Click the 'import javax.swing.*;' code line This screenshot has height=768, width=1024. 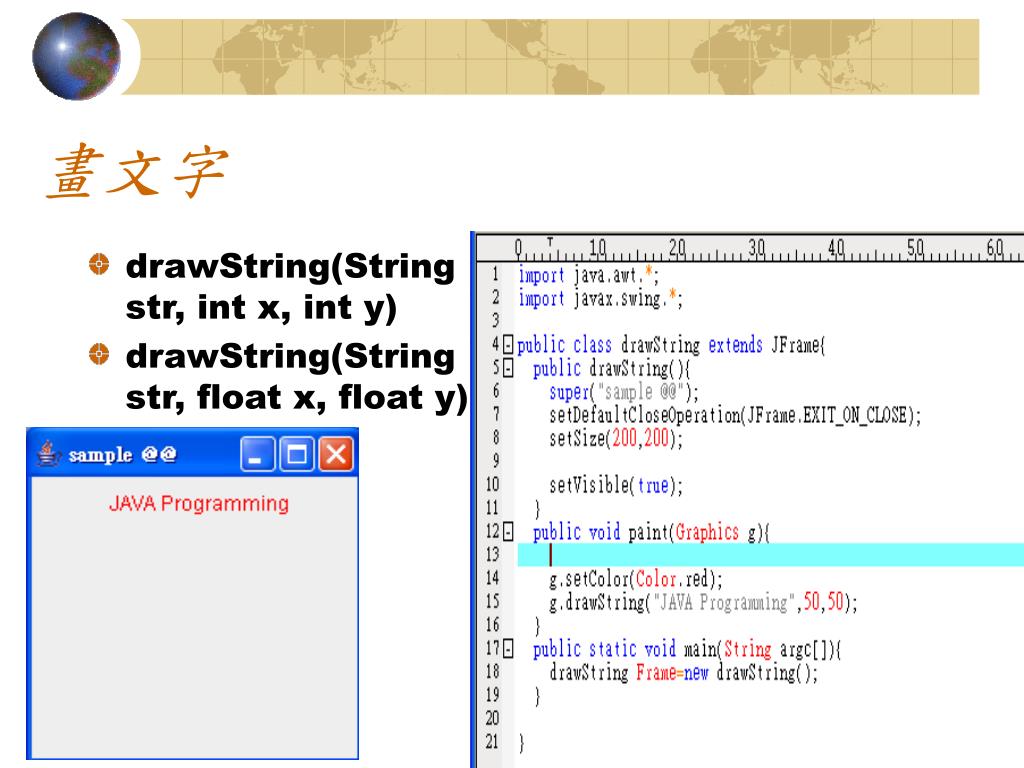(x=600, y=298)
